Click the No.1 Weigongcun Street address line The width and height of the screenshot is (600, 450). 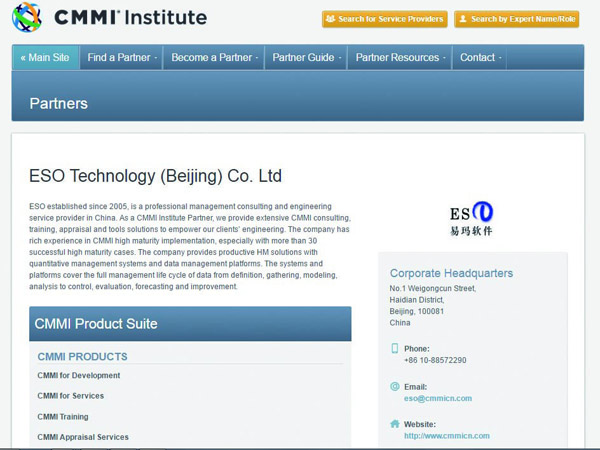tap(433, 288)
